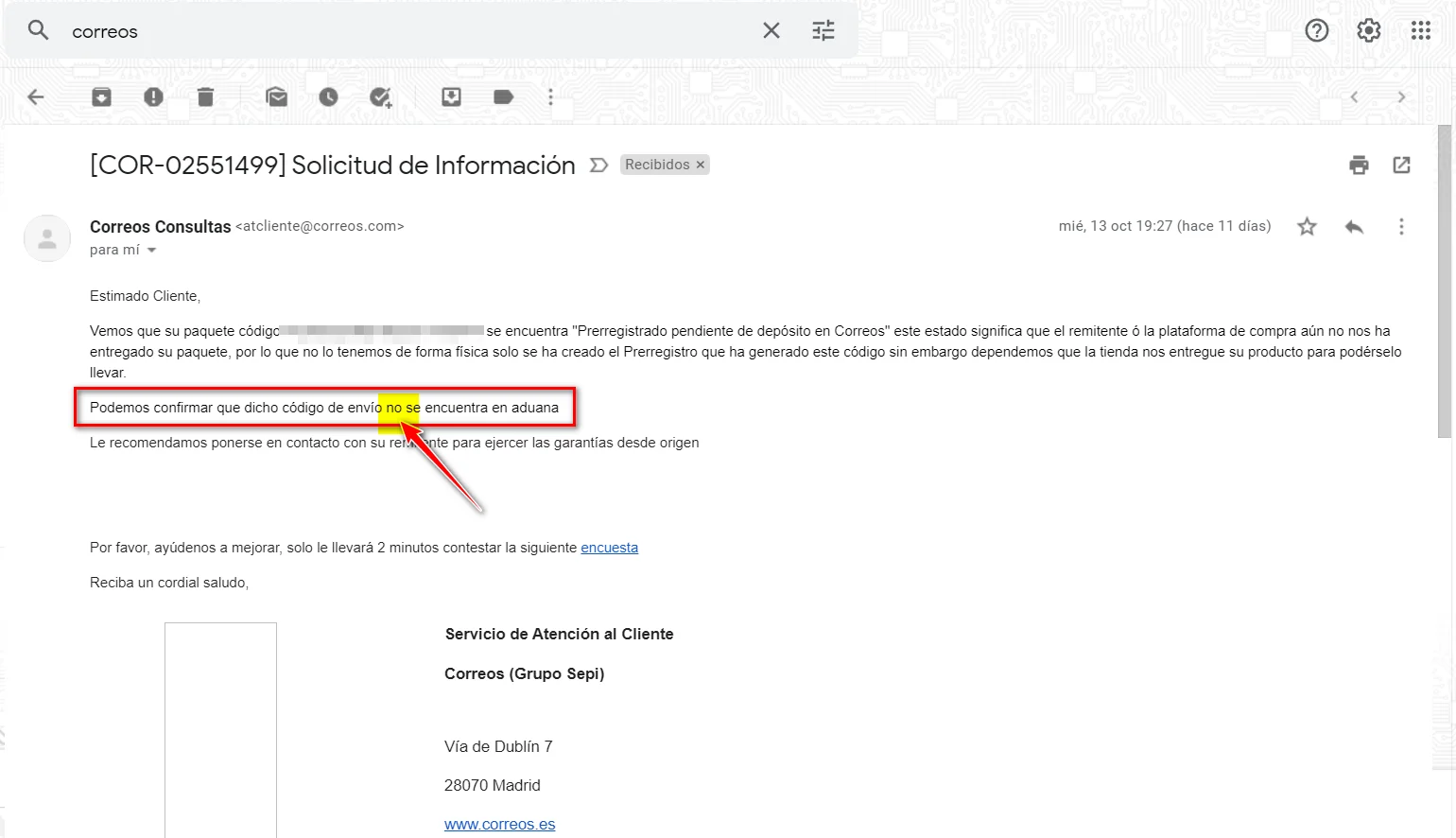The height and width of the screenshot is (838, 1456).
Task: Reply to Correos Consultas
Action: click(1354, 226)
